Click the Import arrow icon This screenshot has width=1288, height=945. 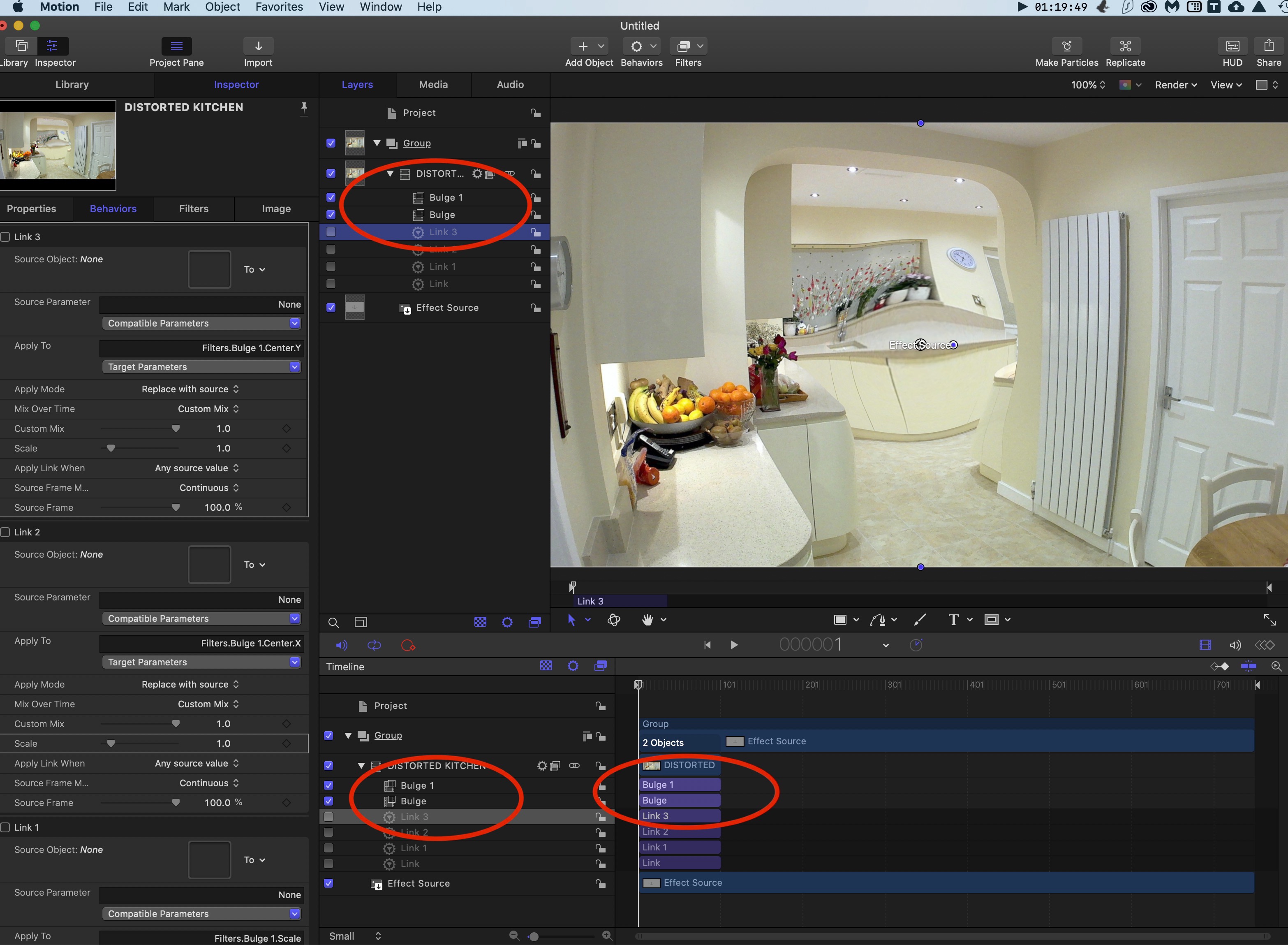pos(258,46)
